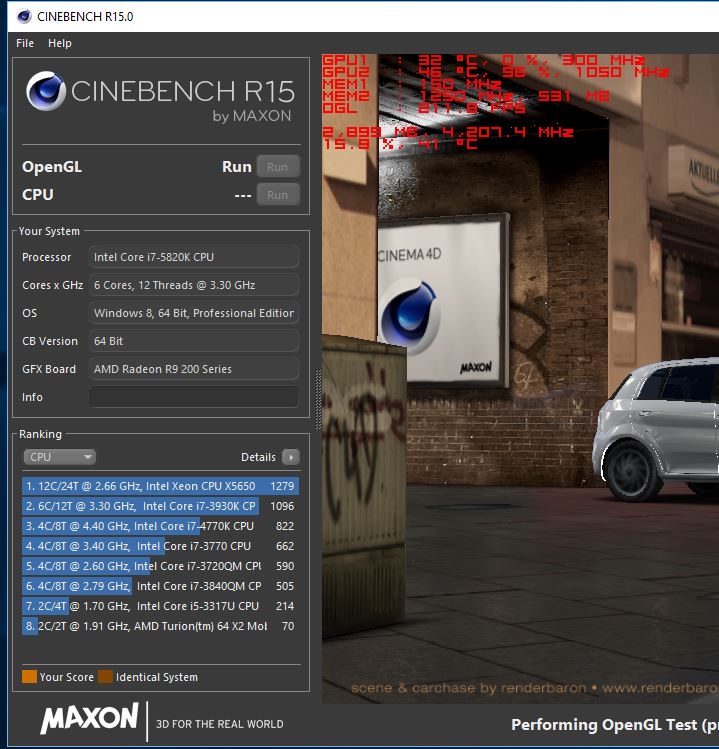719x749 pixels.
Task: Click the GFX Board AMD Radeon field
Action: coord(194,369)
